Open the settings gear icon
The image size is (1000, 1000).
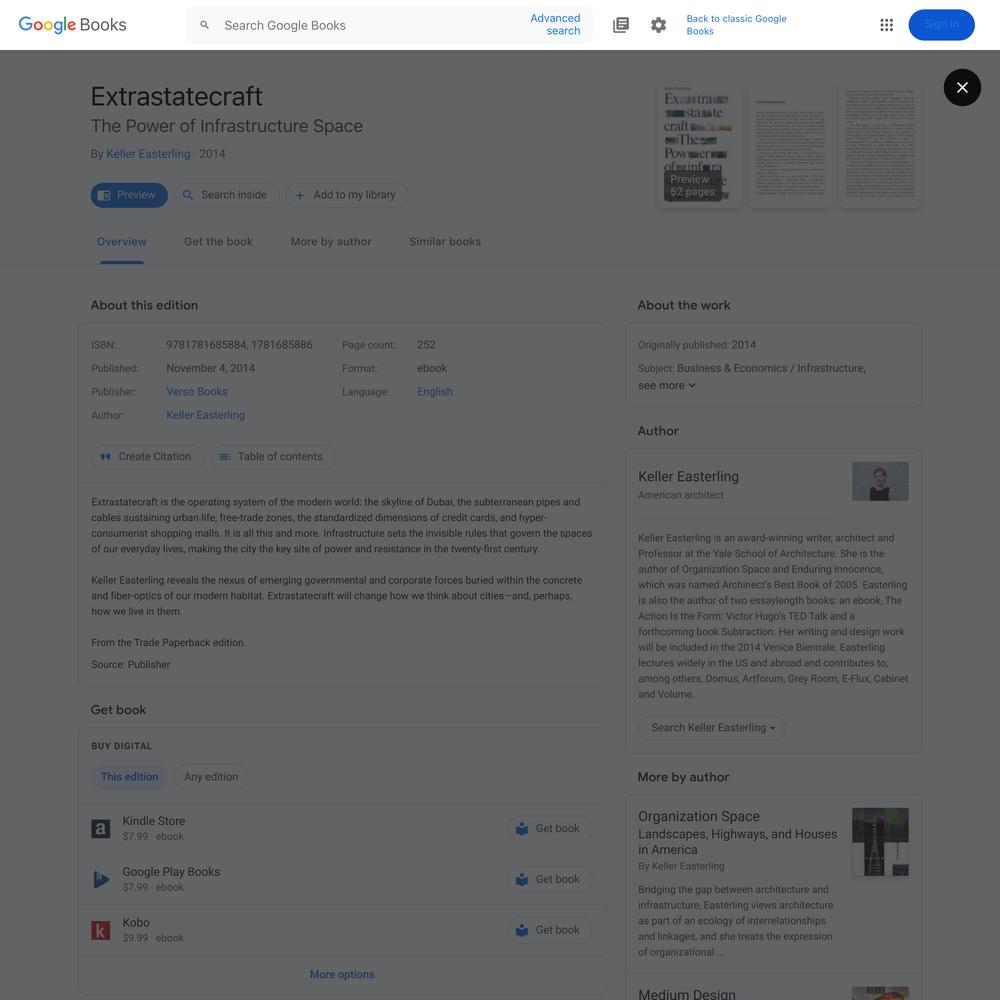(658, 25)
